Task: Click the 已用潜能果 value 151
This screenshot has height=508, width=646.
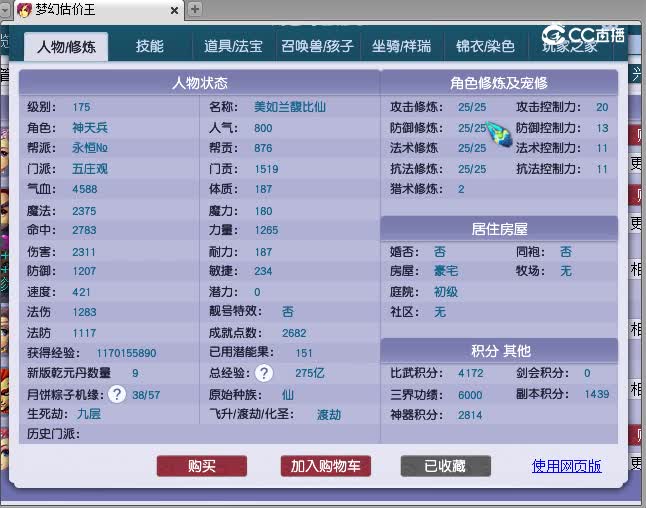Action: (304, 353)
